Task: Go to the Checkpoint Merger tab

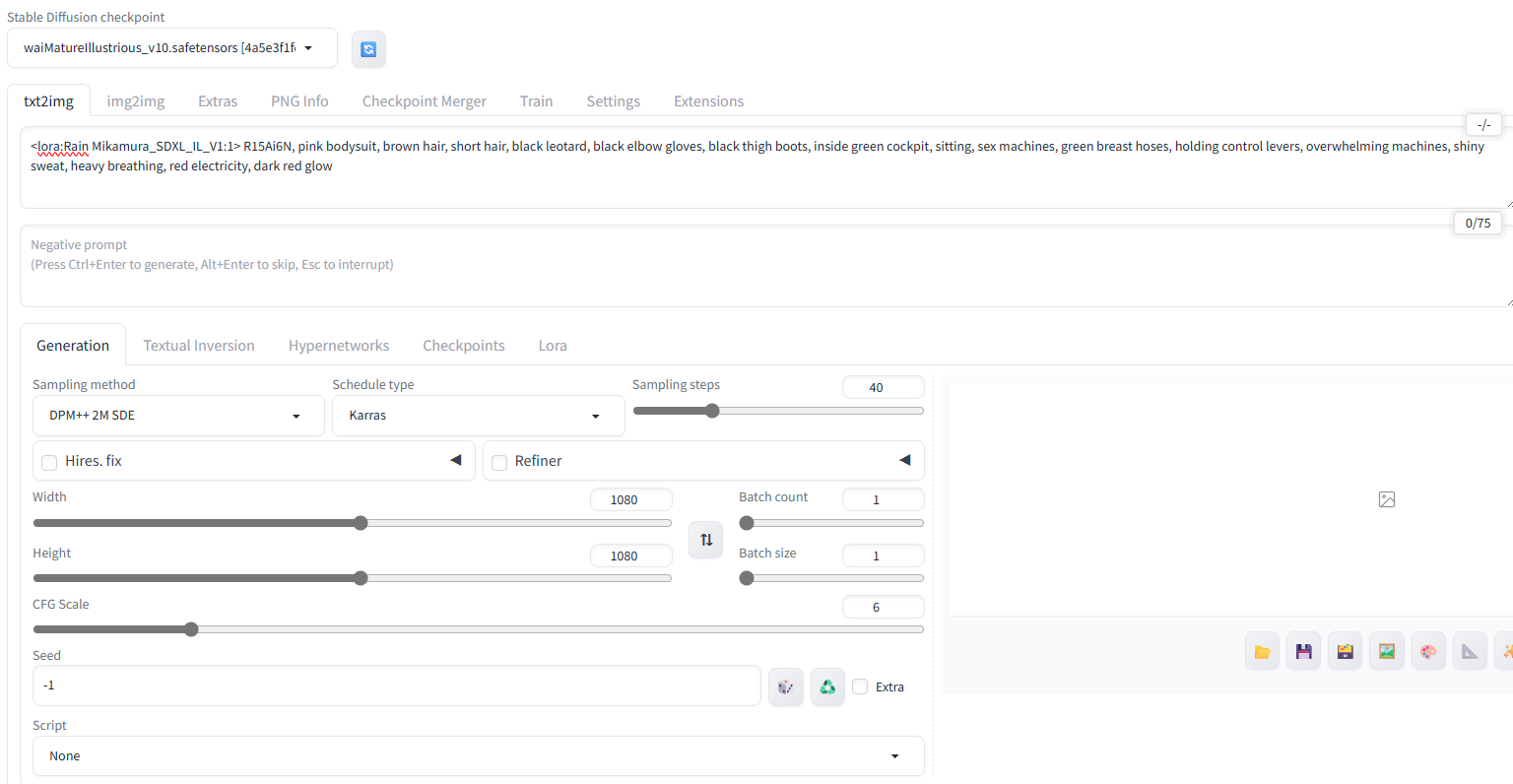Action: (425, 101)
